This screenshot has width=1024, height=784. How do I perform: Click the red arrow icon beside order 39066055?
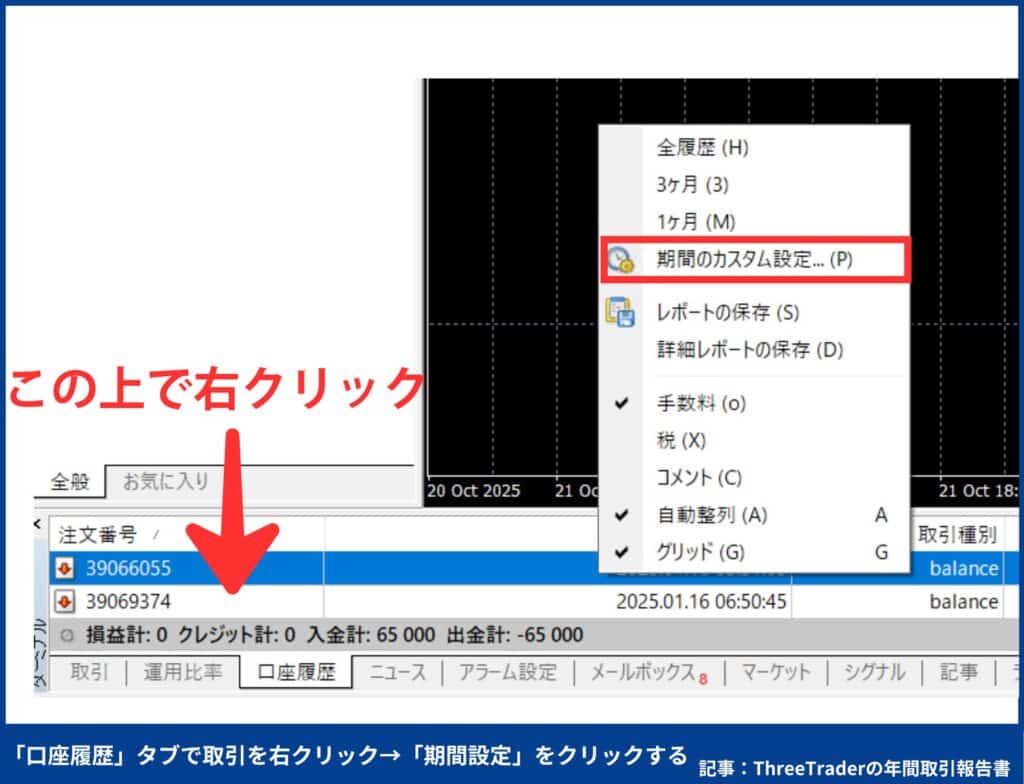pos(63,570)
